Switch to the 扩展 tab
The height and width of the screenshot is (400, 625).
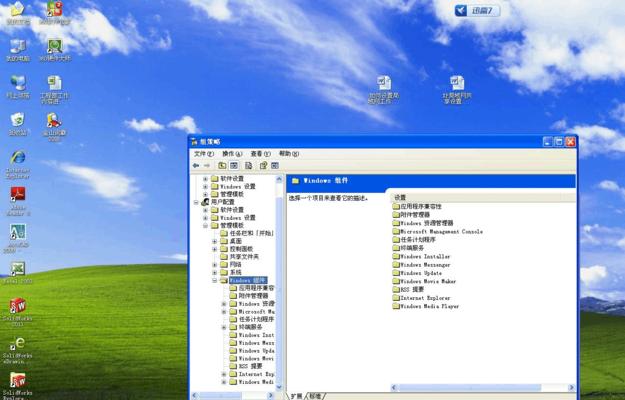(x=296, y=396)
